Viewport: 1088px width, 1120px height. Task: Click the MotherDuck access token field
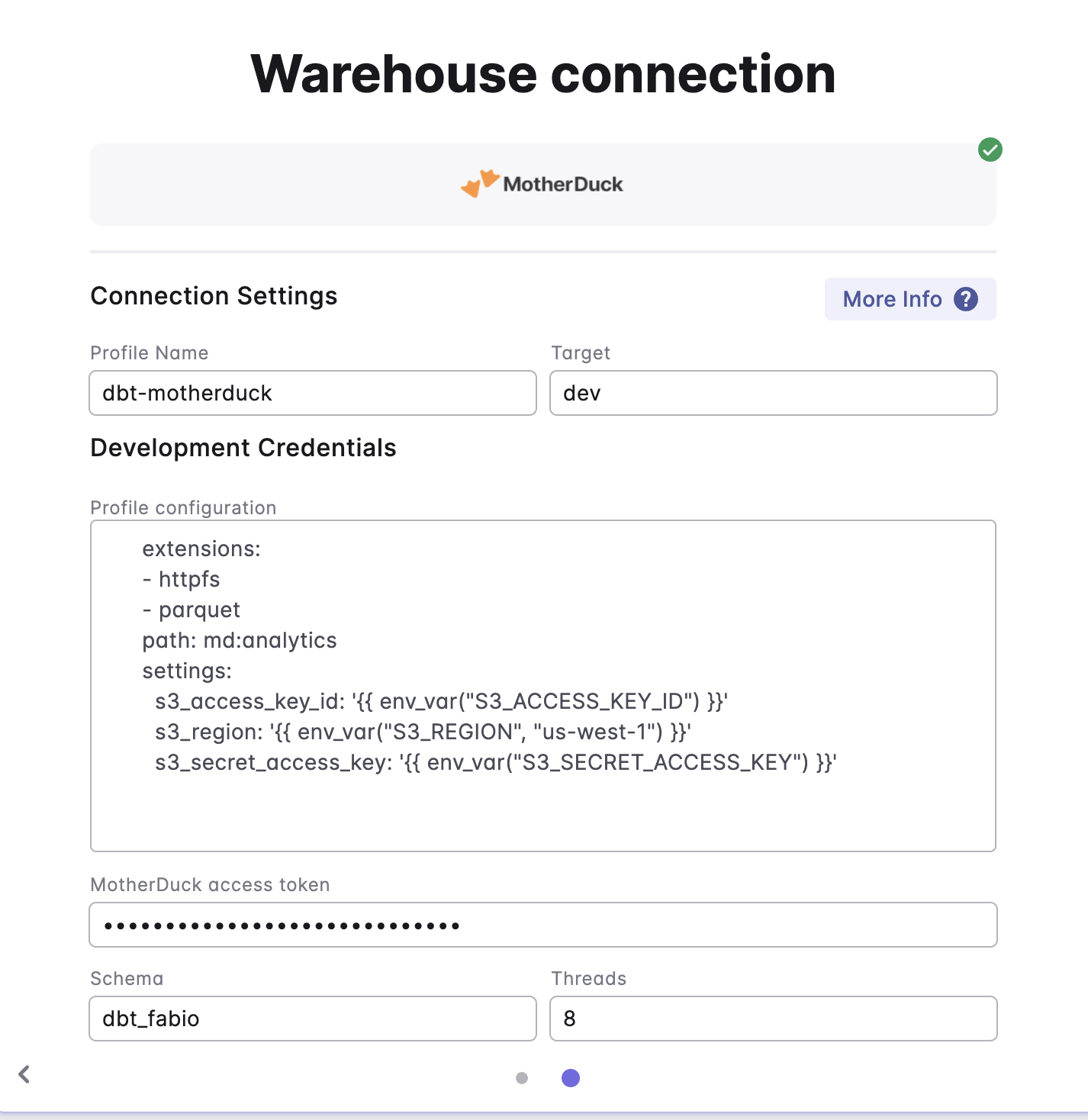[x=542, y=925]
